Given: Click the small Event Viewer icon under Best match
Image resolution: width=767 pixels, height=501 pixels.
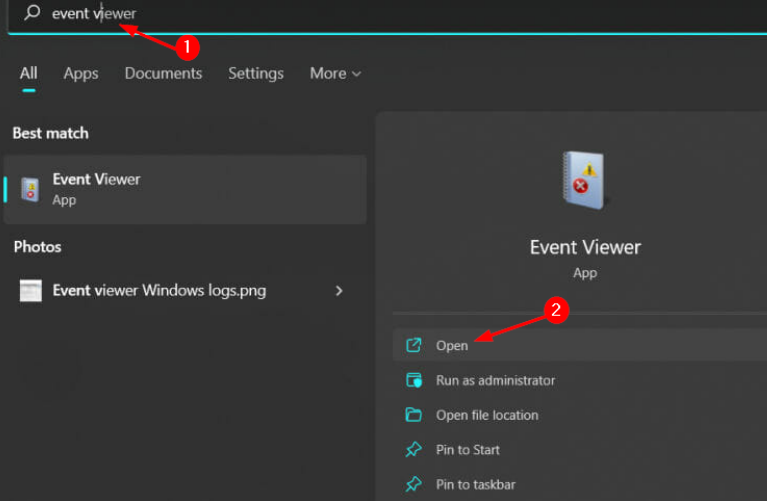Looking at the screenshot, I should 31,189.
